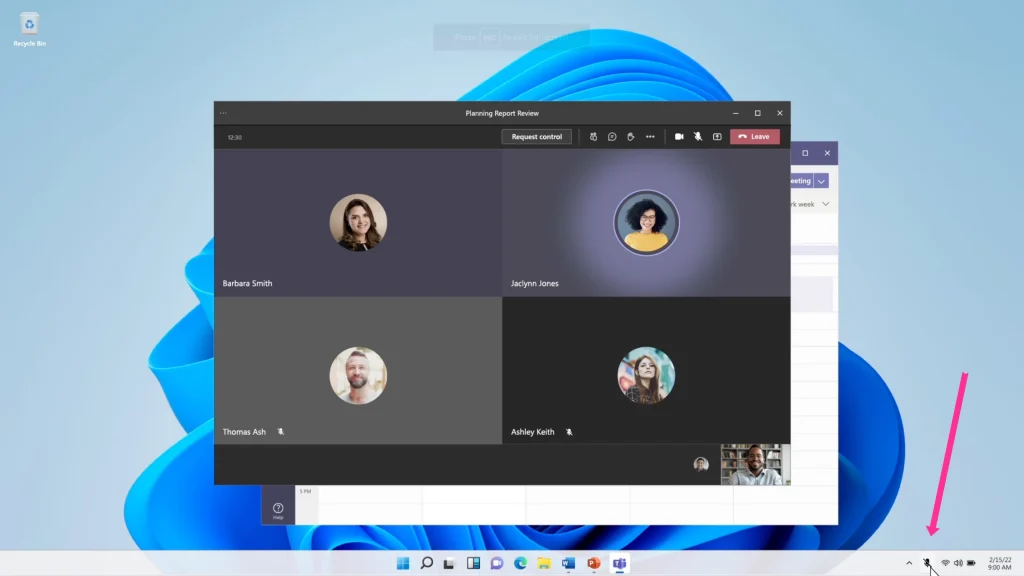Raise your hand in the Teams meeting
1024x576 pixels.
(x=631, y=137)
